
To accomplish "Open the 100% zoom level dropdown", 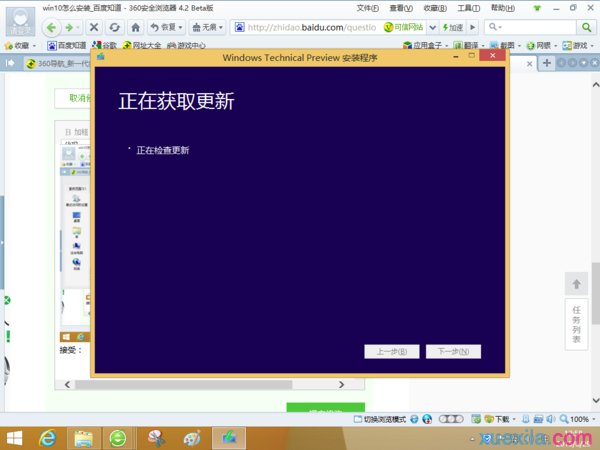I will click(577, 419).
